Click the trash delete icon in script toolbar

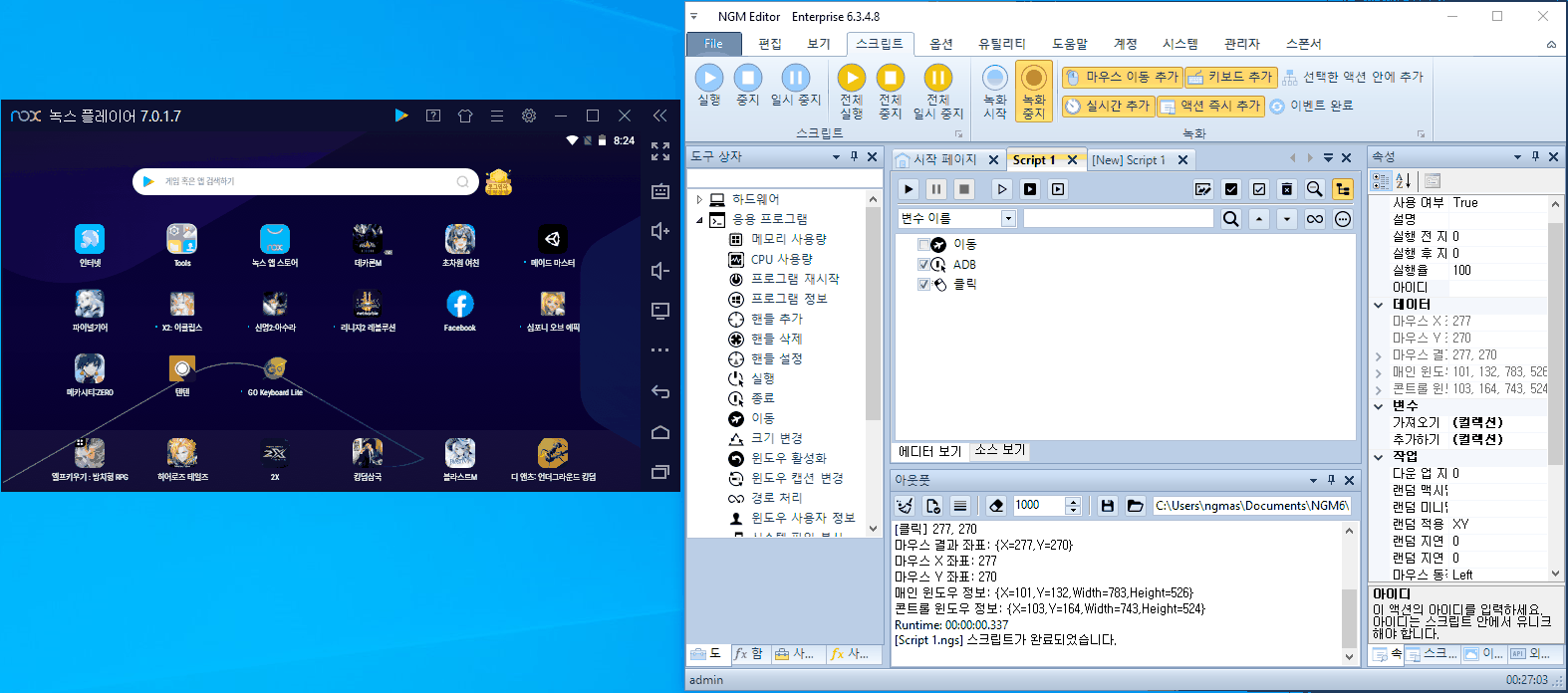[1287, 189]
